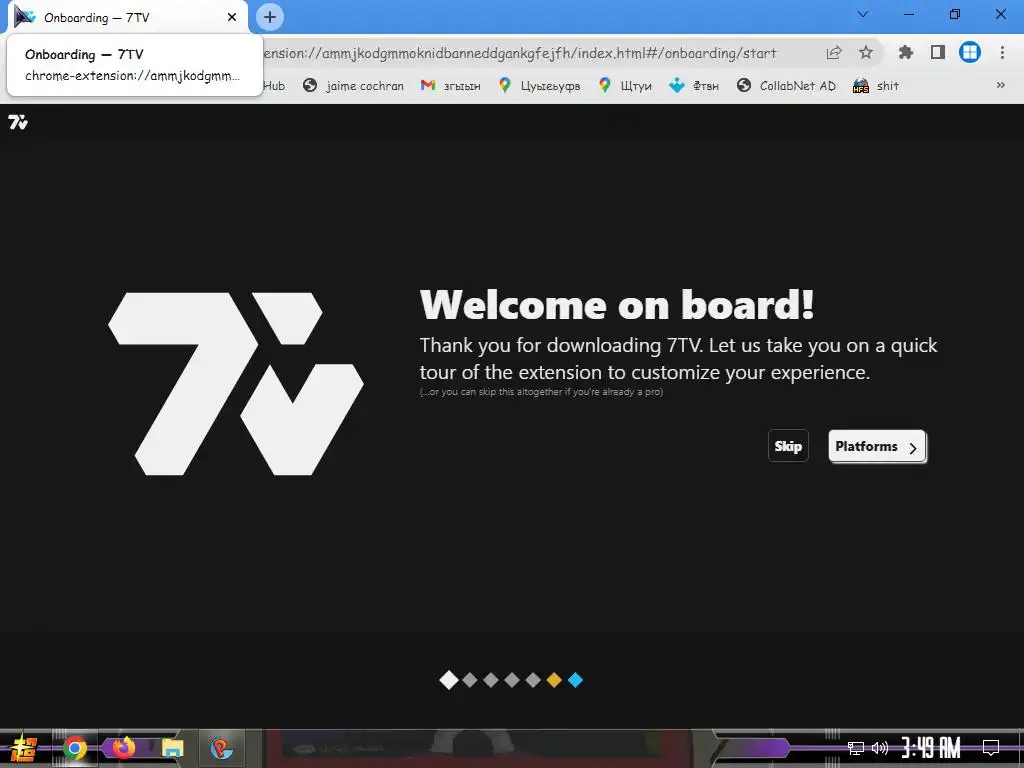Select the first white onboarding step diamond

point(449,680)
